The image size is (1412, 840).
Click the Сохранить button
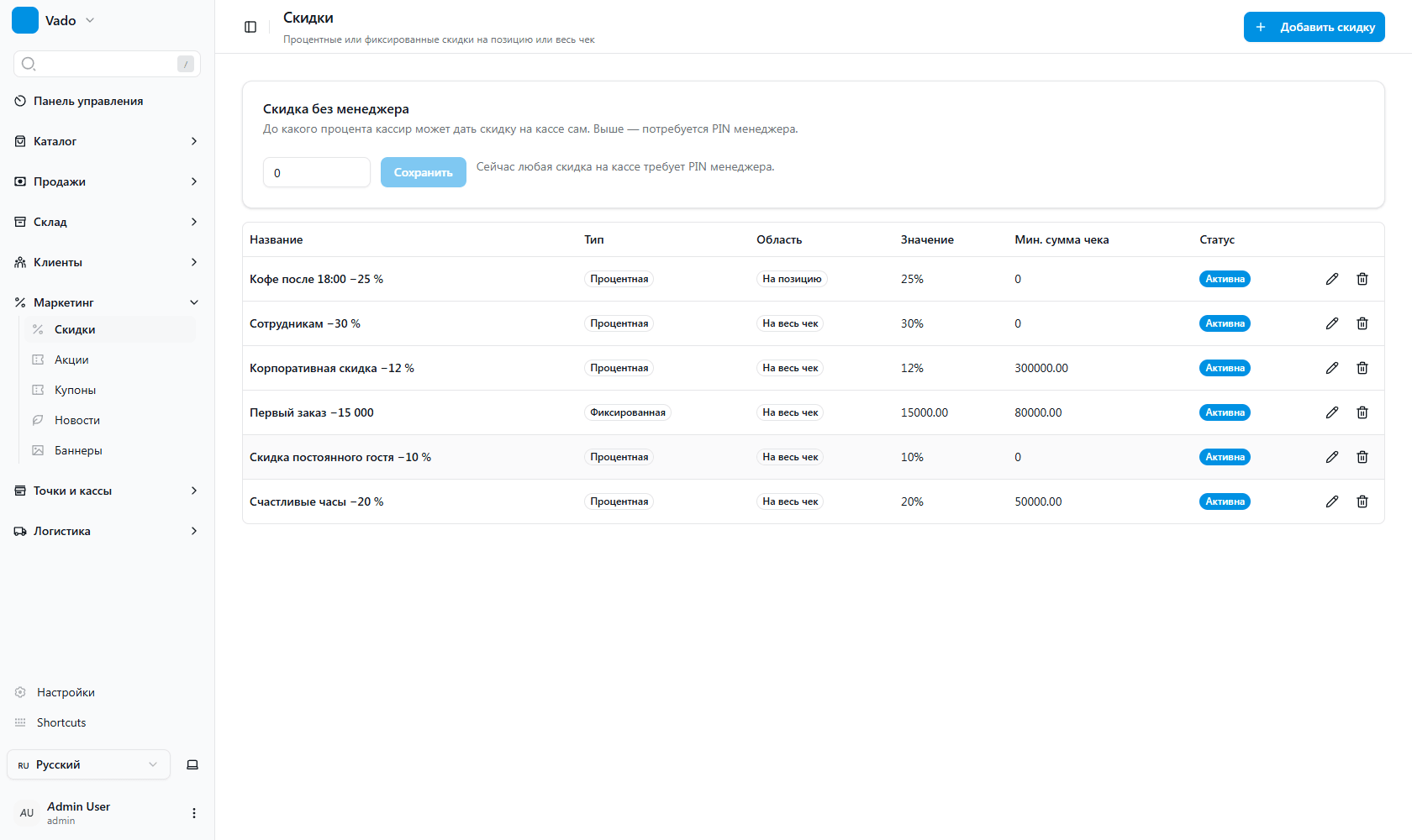coord(424,172)
